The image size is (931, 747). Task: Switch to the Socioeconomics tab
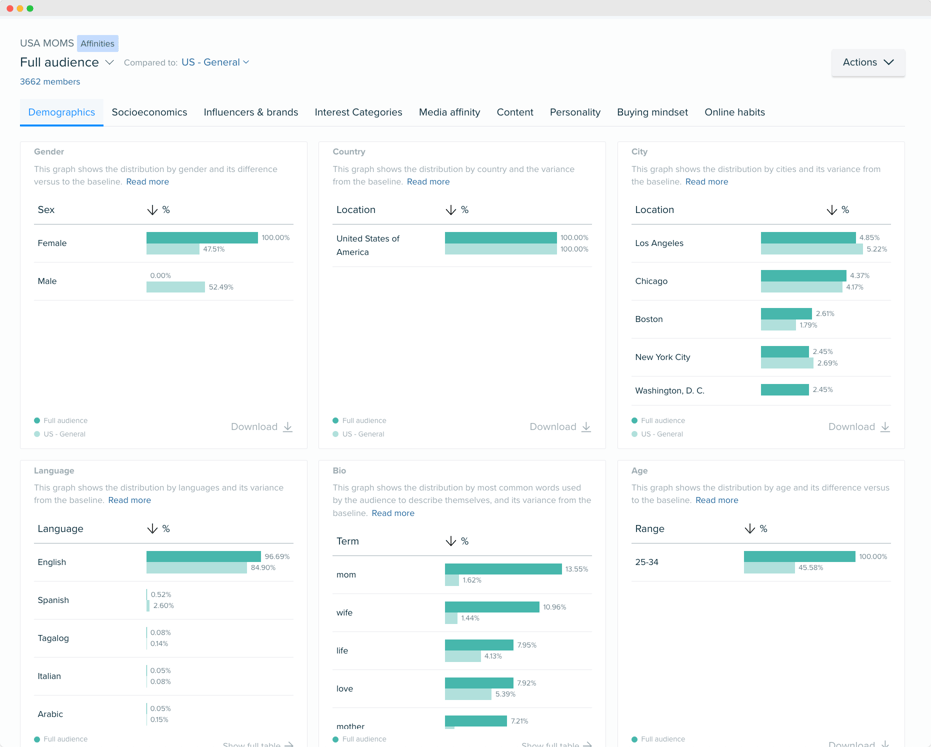[x=149, y=112]
